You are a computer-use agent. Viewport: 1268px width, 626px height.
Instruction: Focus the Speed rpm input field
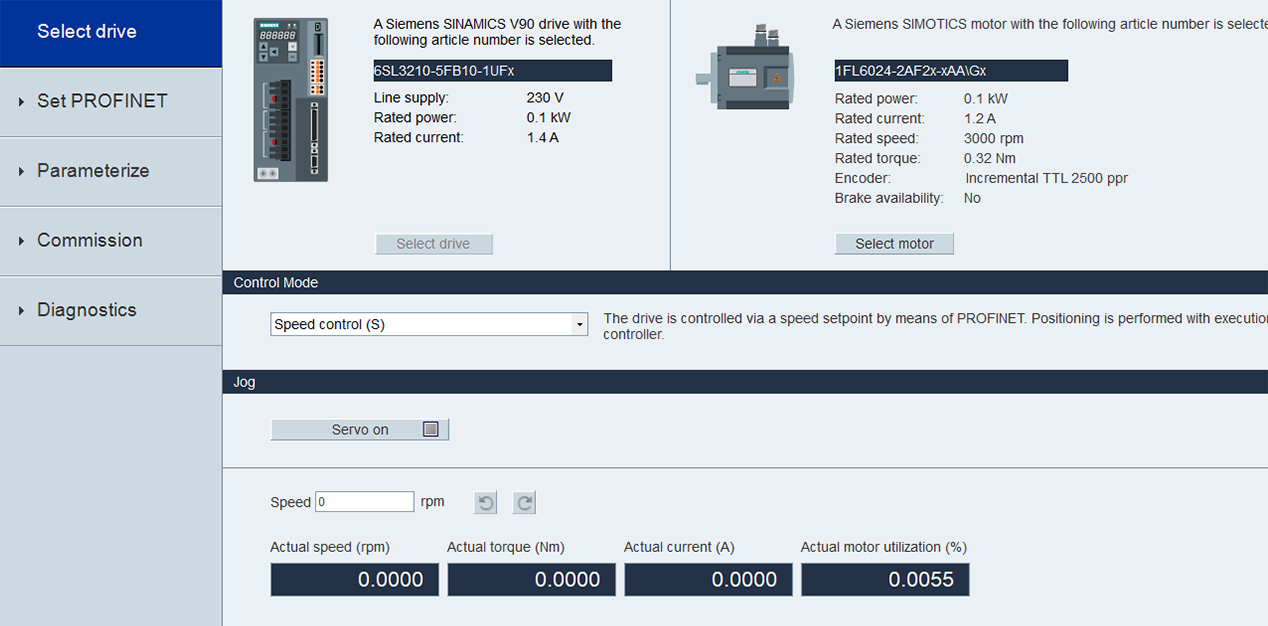click(x=365, y=502)
